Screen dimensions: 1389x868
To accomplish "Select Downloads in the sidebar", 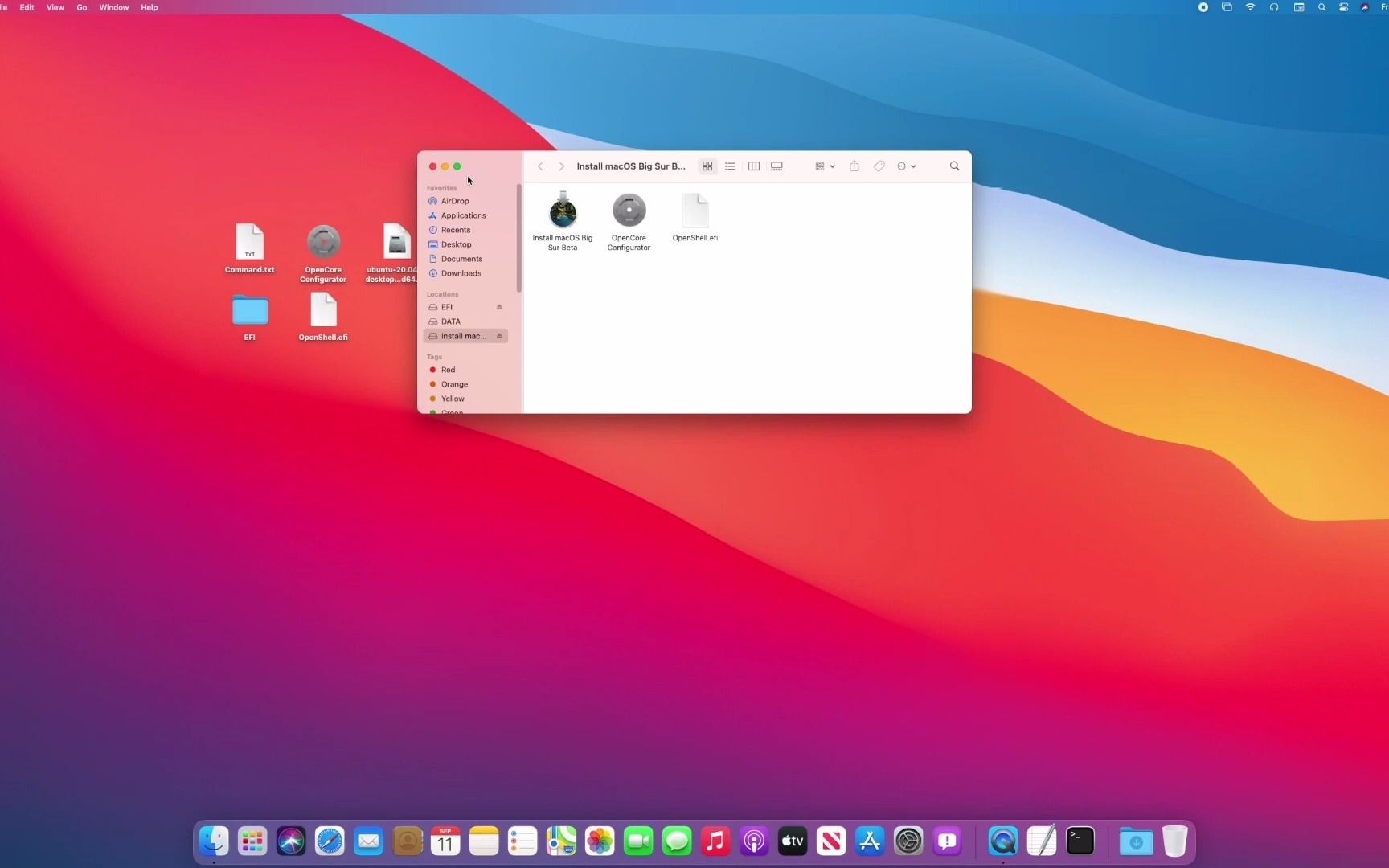I will pyautogui.click(x=461, y=273).
